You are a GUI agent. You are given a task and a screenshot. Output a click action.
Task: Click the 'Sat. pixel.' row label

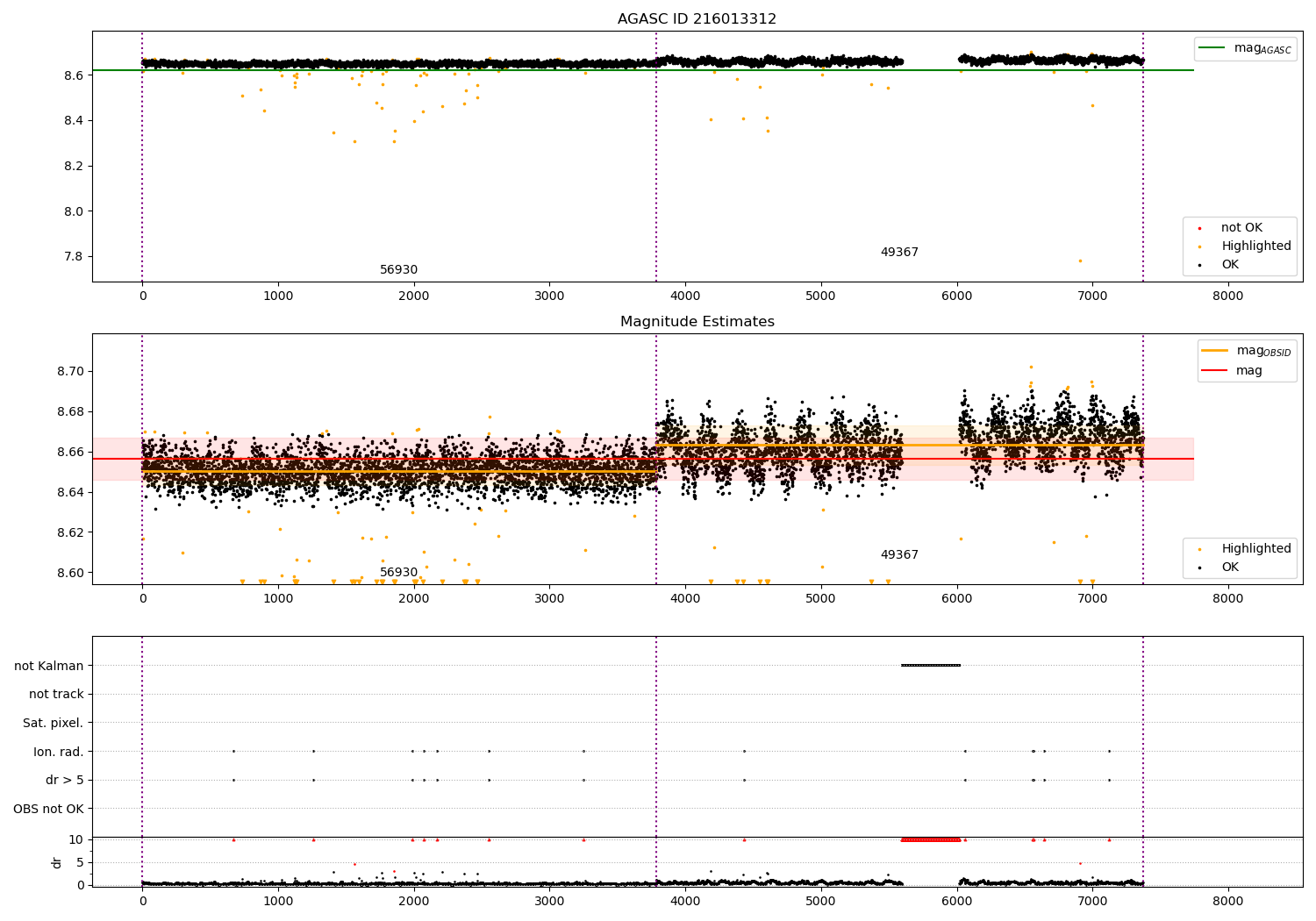[x=53, y=723]
